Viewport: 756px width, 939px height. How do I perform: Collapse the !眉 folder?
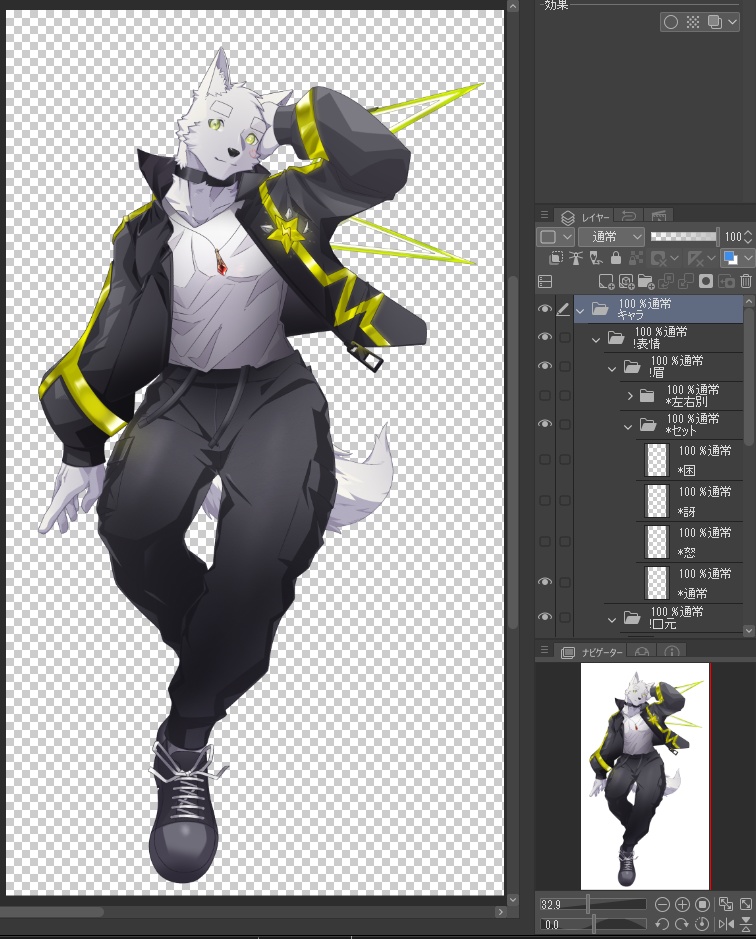(x=612, y=369)
